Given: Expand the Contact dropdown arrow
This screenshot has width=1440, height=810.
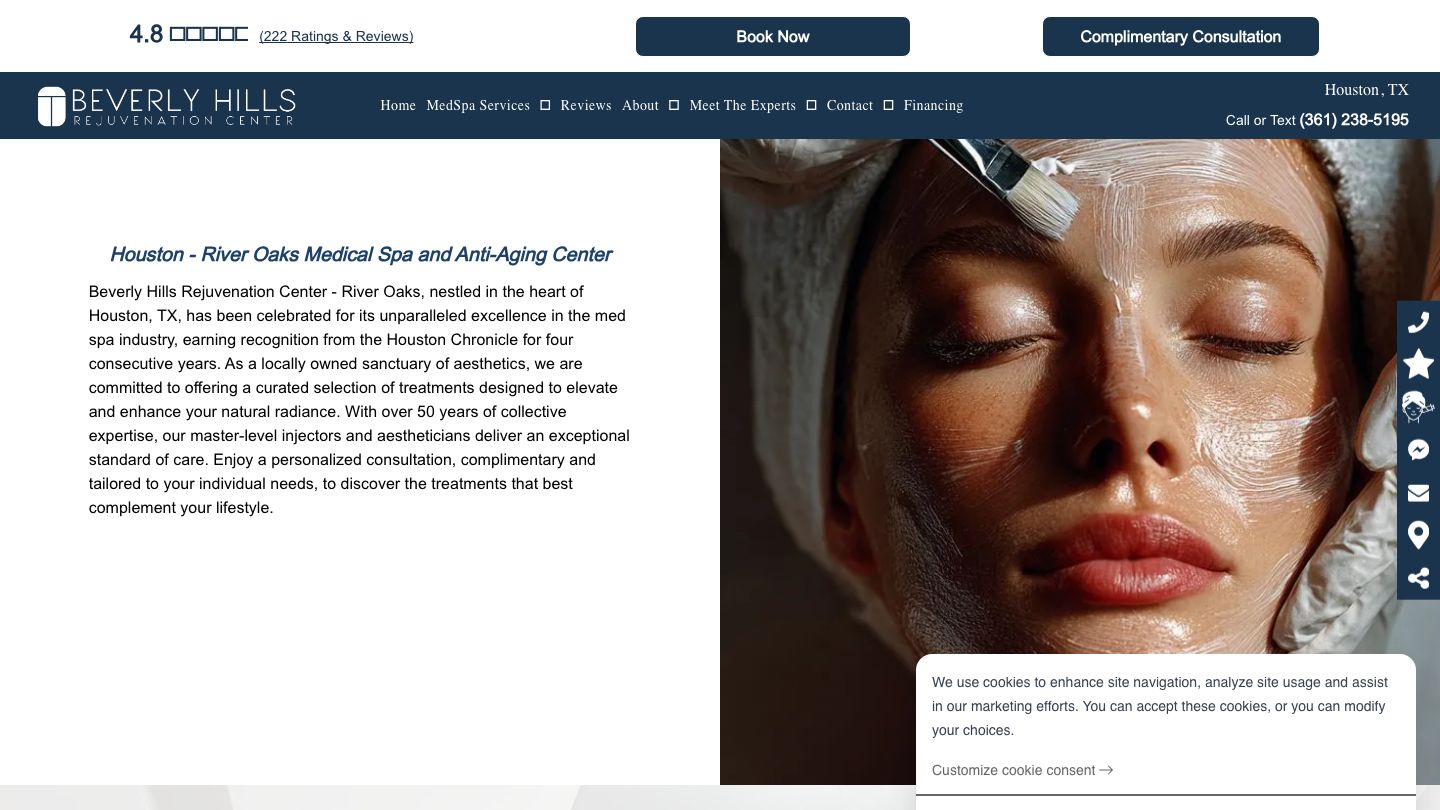Looking at the screenshot, I should 888,105.
